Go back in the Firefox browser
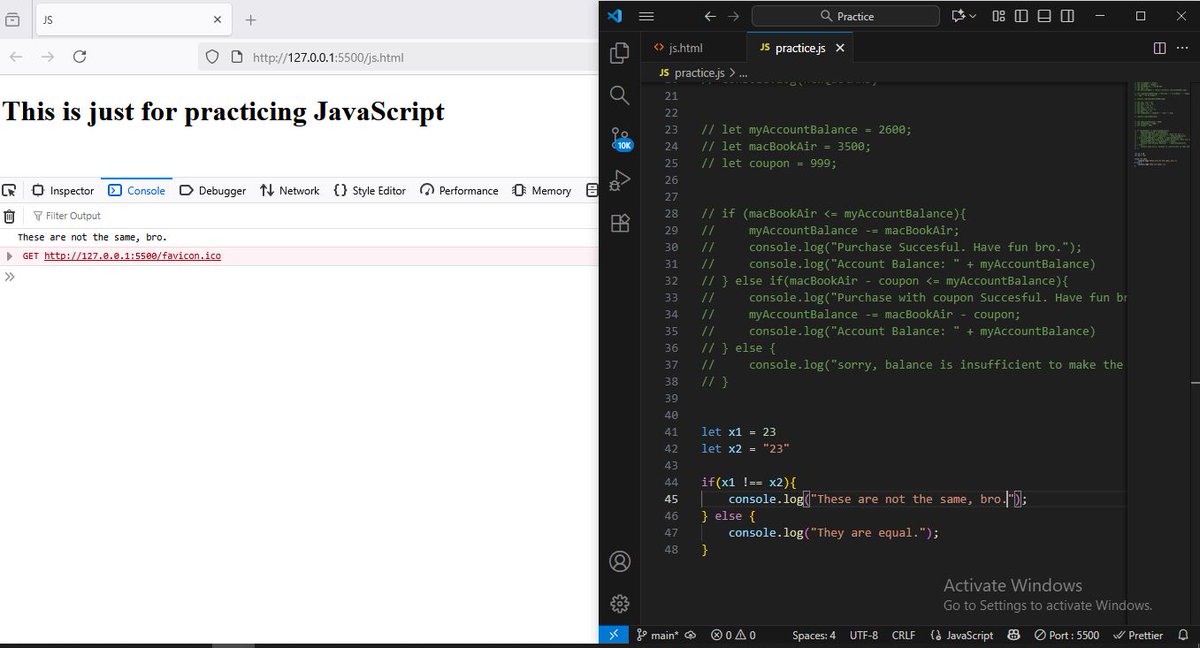Image resolution: width=1200 pixels, height=648 pixels. click(16, 57)
